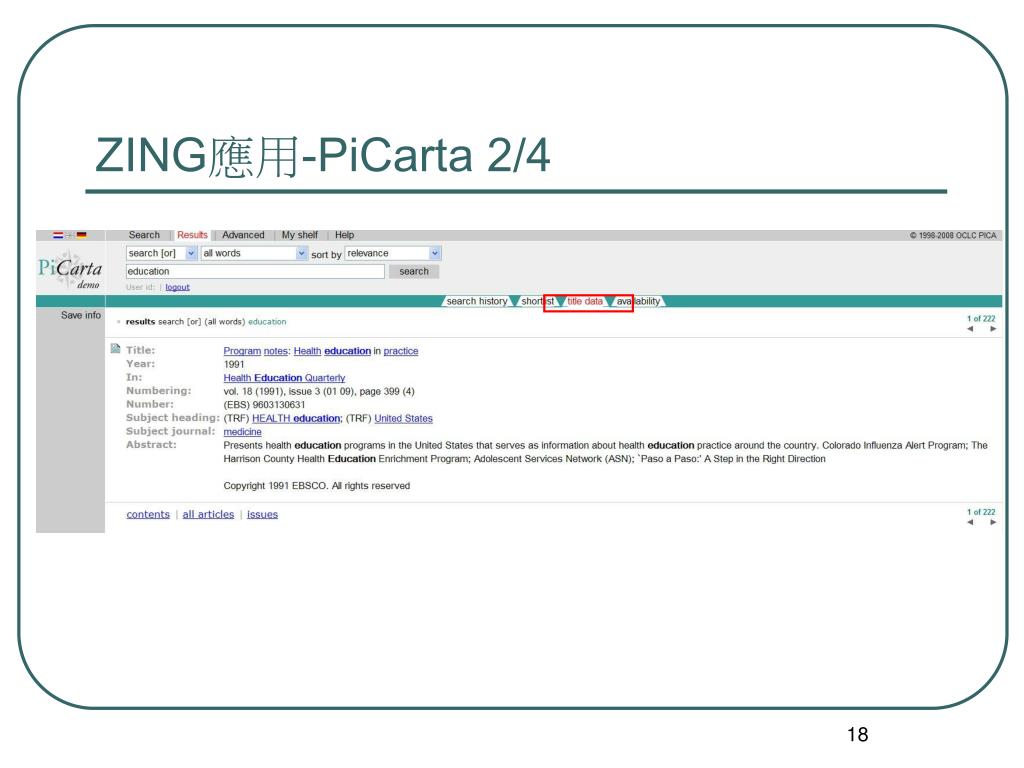Open the contents link
Image resolution: width=1024 pixels, height=768 pixels.
148,514
